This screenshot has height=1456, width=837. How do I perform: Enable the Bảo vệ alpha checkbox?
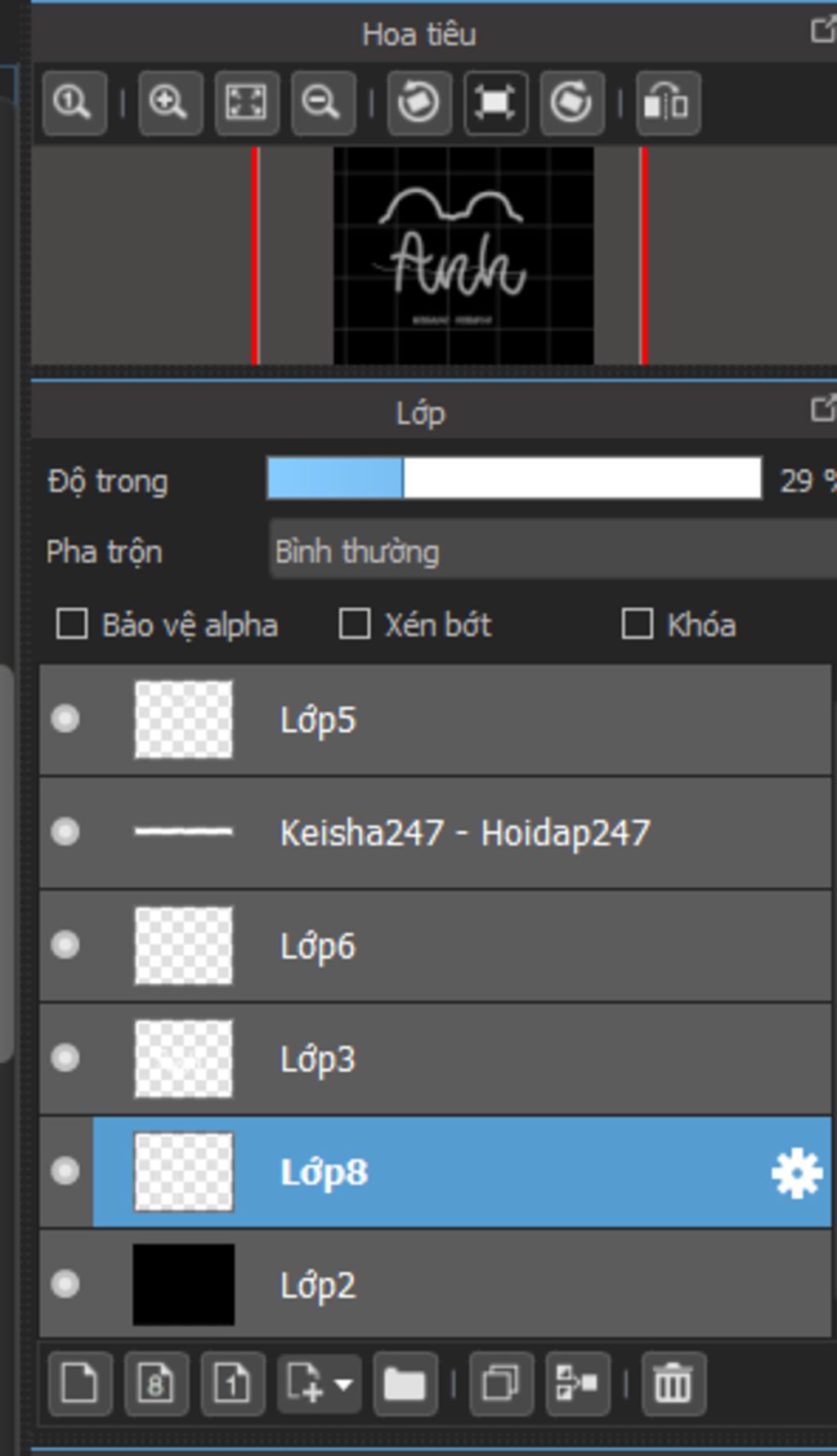coord(72,625)
